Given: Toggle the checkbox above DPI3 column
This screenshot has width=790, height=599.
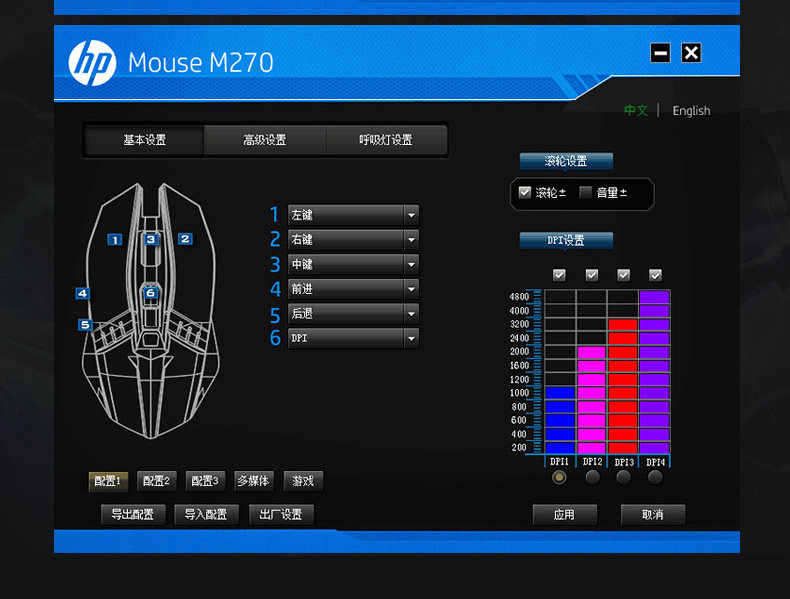Looking at the screenshot, I should (623, 275).
